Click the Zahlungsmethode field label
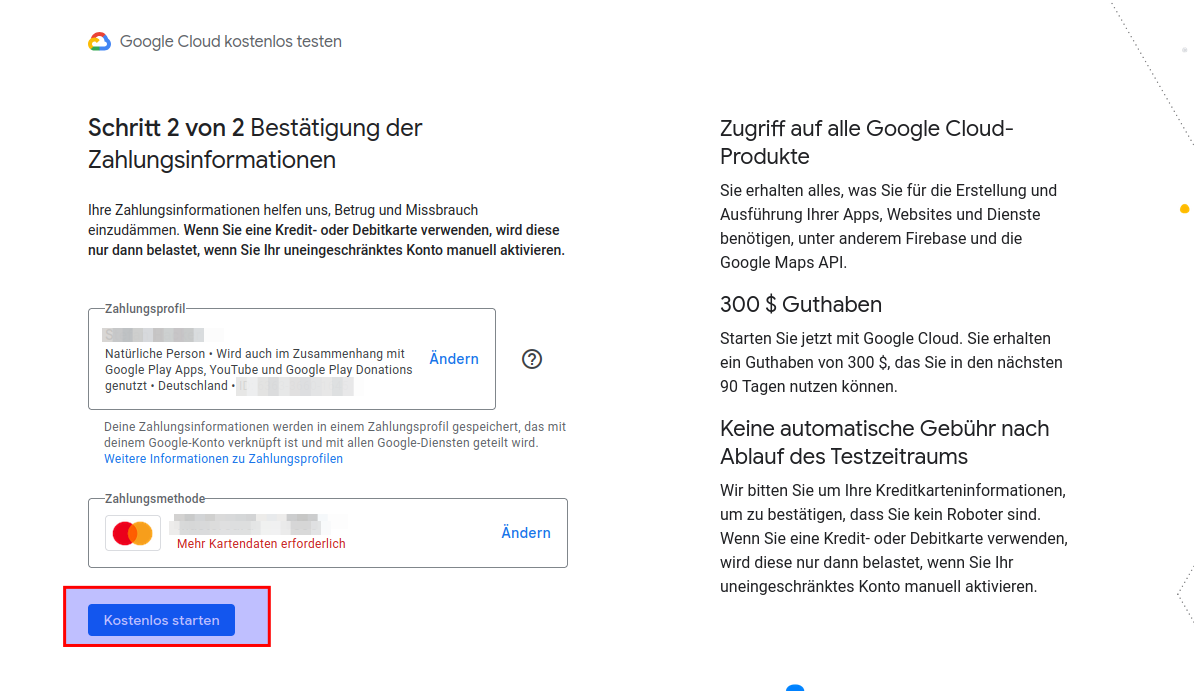The width and height of the screenshot is (1194, 691). pos(155,499)
